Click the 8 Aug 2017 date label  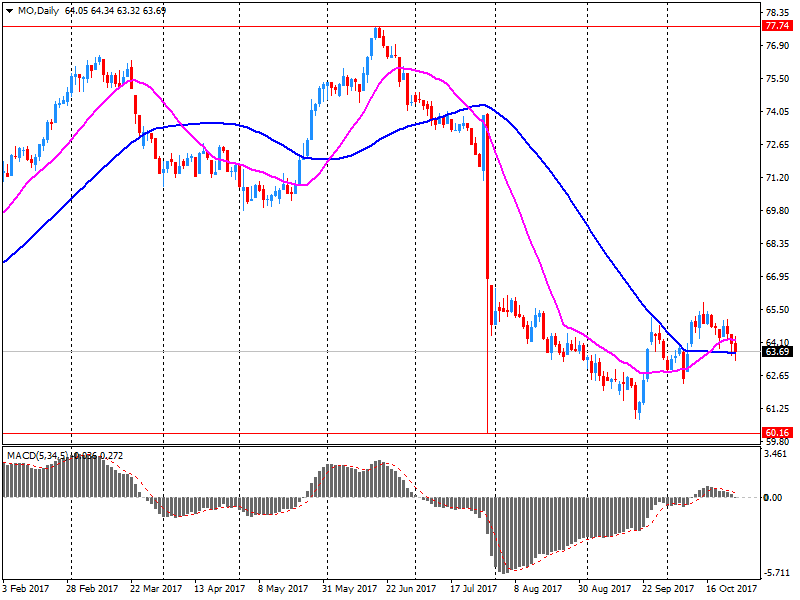538,589
